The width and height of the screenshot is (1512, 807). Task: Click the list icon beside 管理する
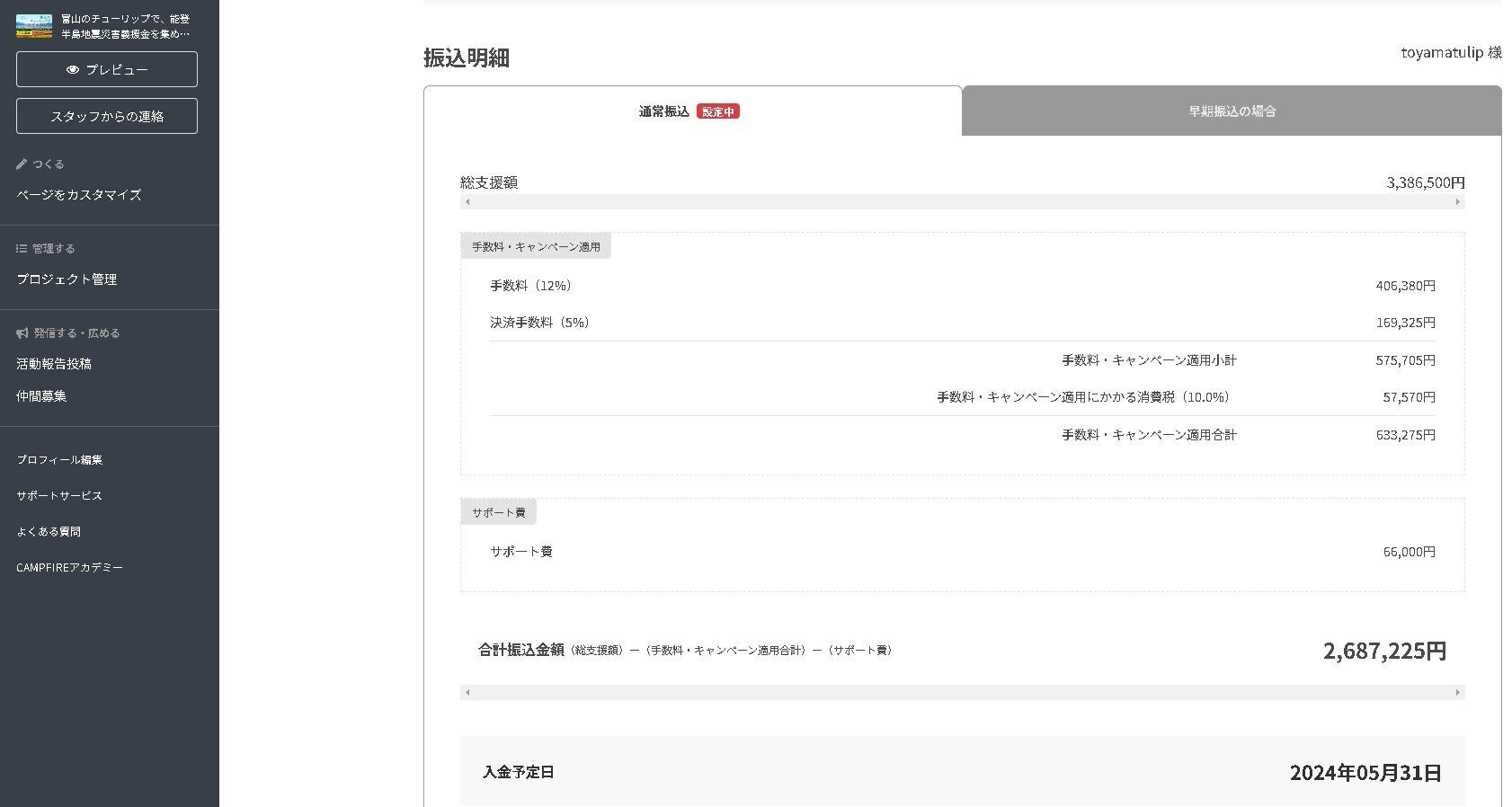22,249
